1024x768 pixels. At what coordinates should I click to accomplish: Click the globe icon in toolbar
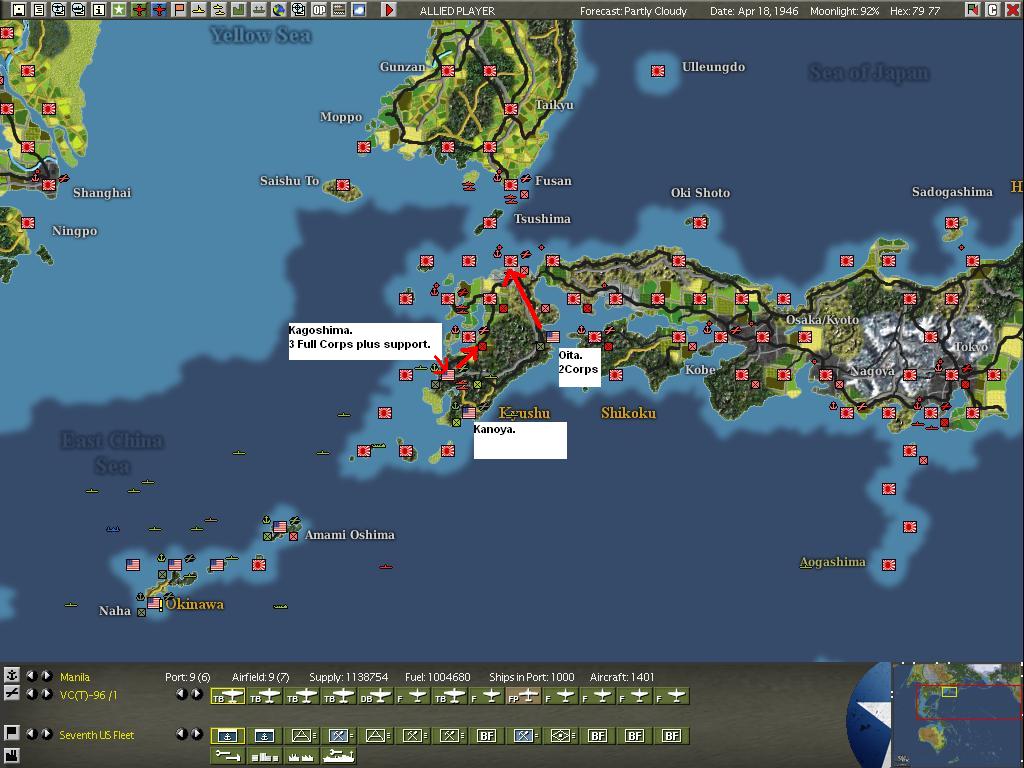click(x=279, y=10)
